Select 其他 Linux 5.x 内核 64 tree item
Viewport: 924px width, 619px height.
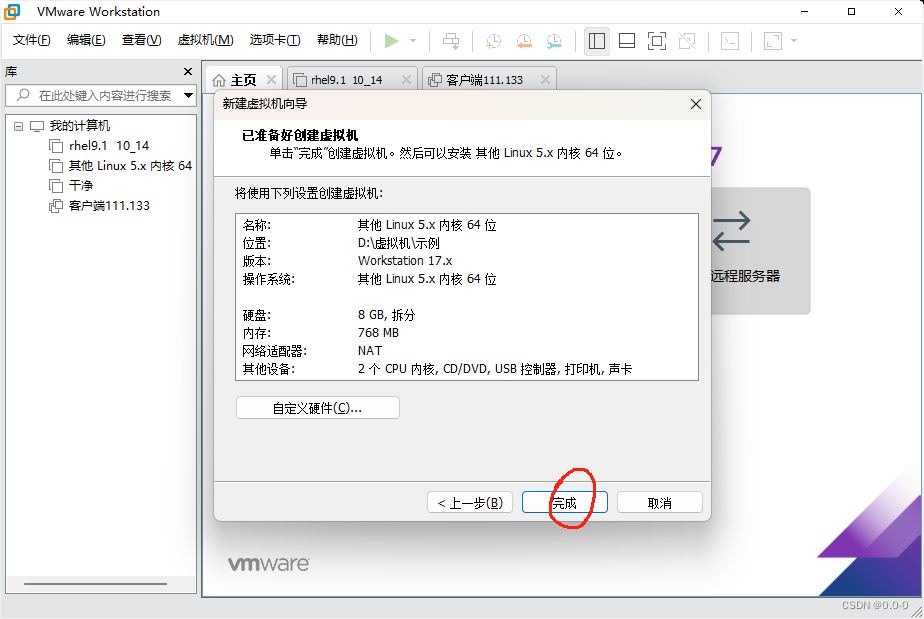130,166
